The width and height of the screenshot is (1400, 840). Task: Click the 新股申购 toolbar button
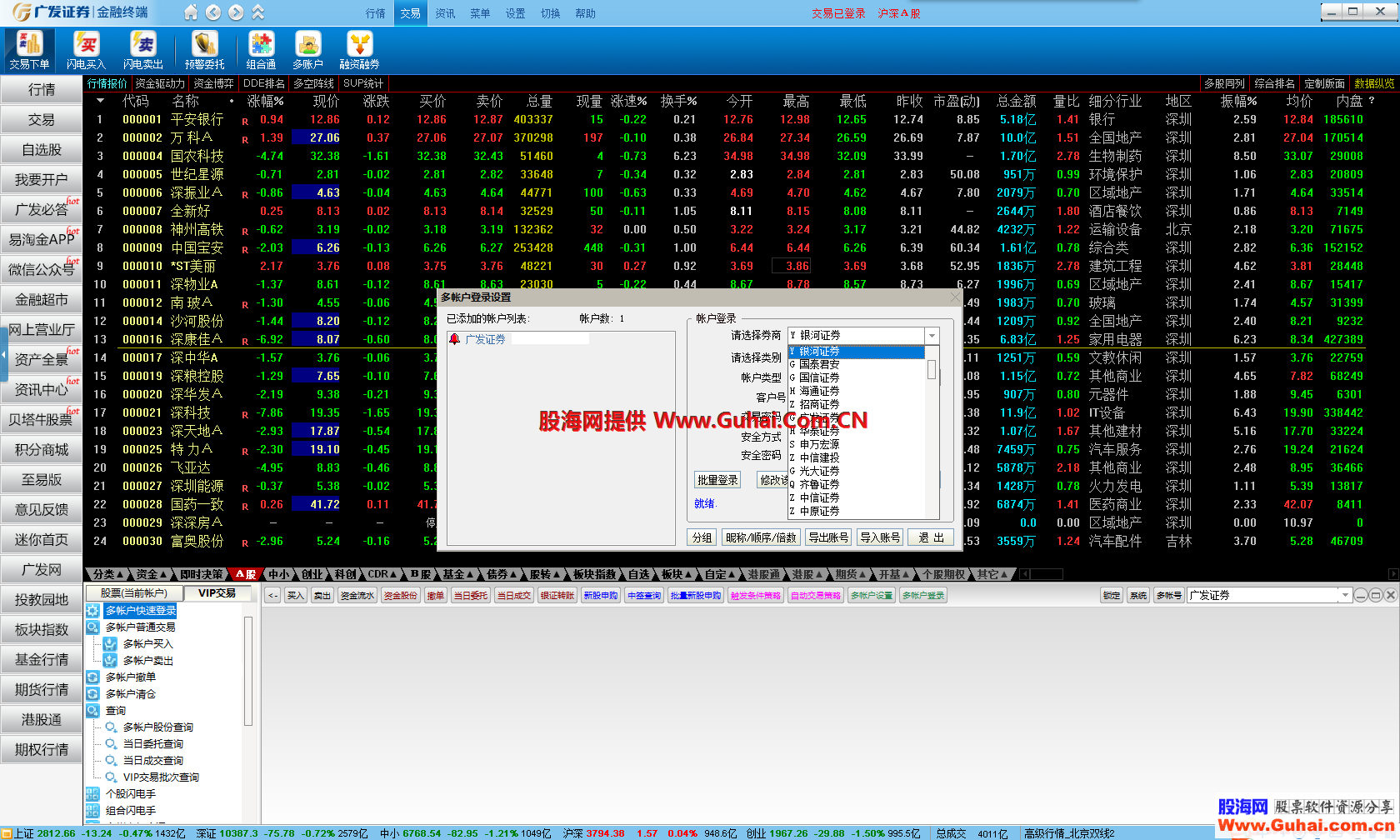(600, 595)
